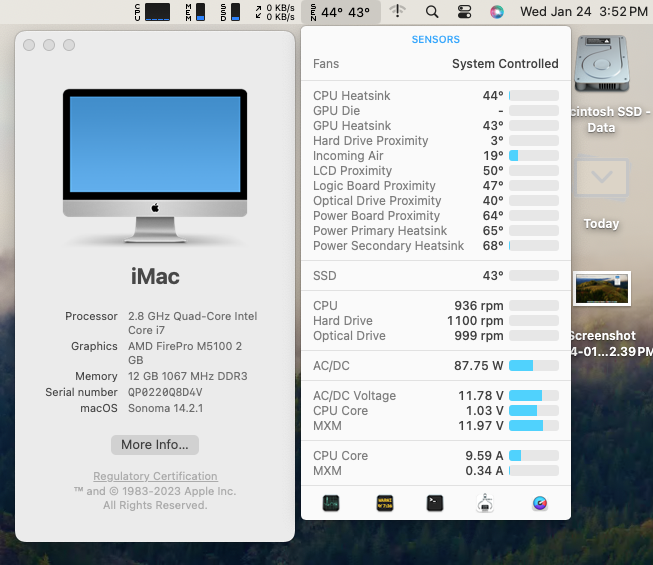The image size is (653, 565).
Task: Click the Logic Board Proximity 47° row
Action: coord(436,186)
